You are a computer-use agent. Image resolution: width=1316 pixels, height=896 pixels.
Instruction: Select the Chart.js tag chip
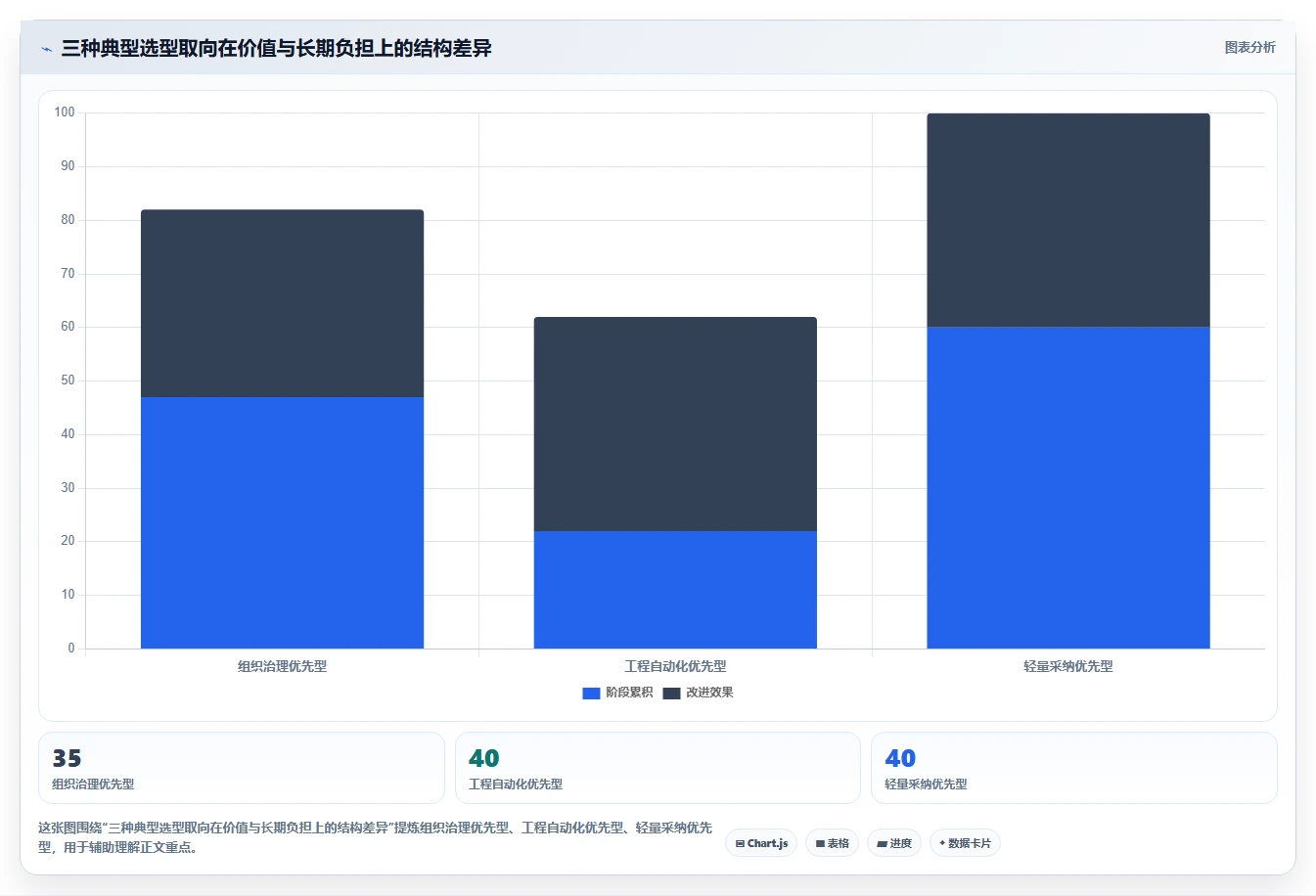tap(761, 843)
